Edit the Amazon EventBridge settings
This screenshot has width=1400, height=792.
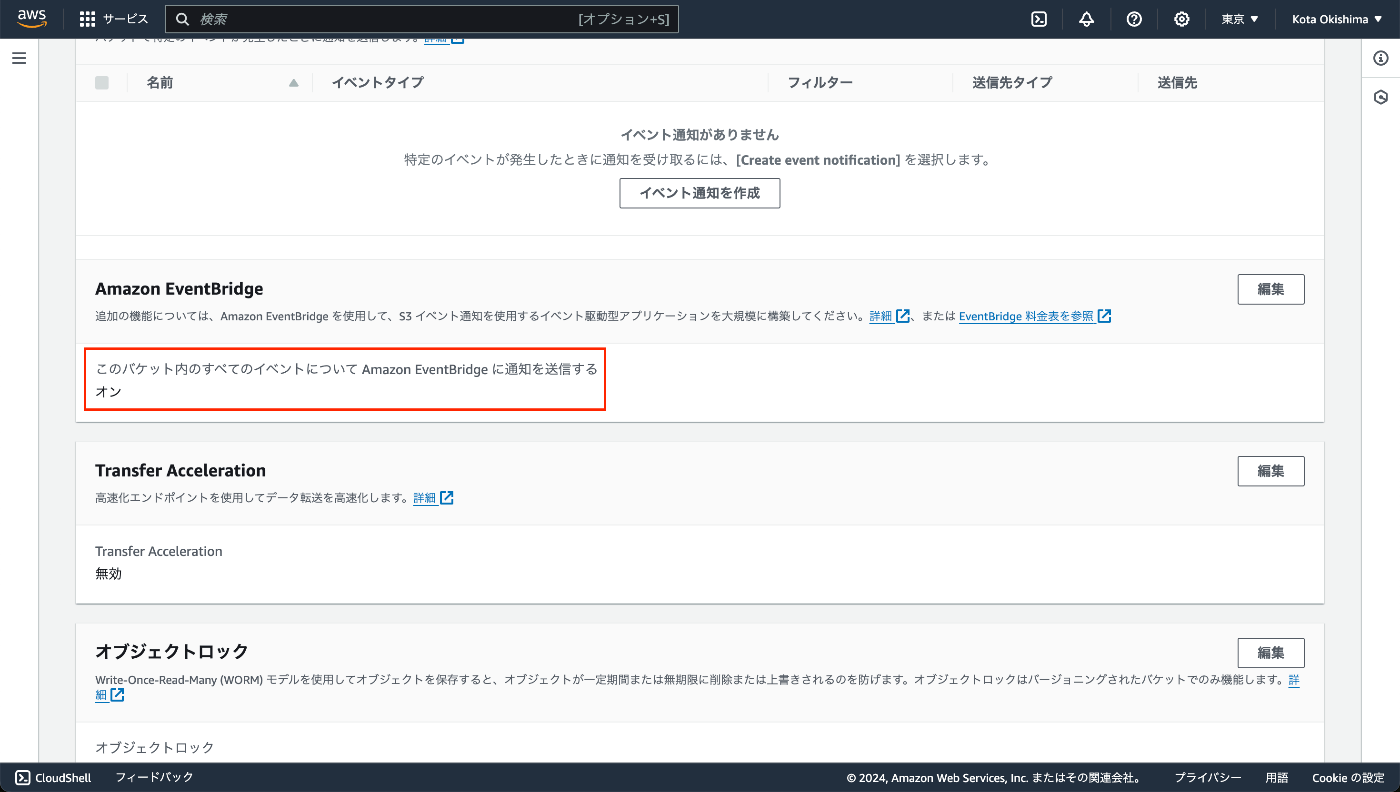tap(1271, 289)
